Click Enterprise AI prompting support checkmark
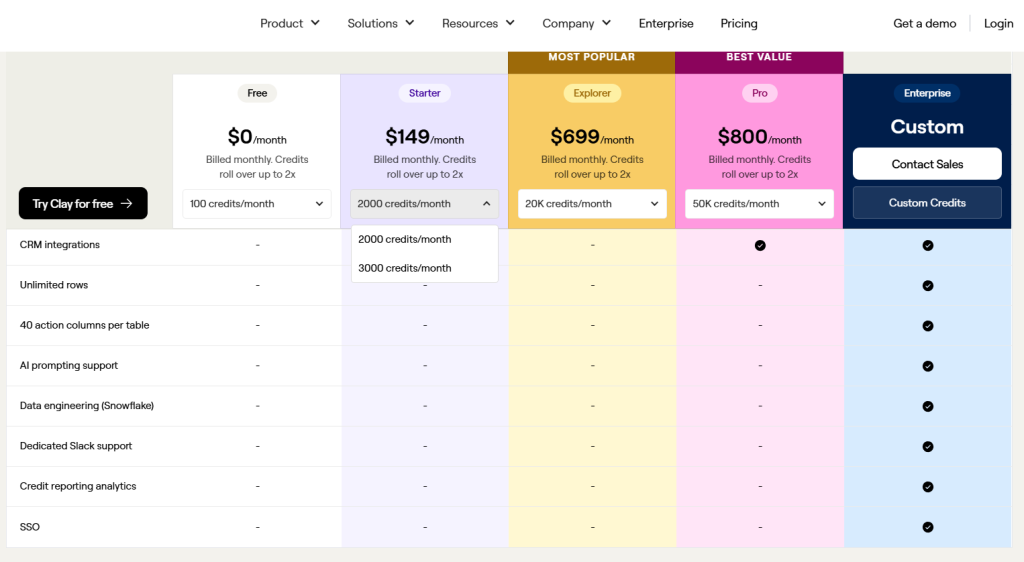1024x562 pixels. (x=927, y=366)
